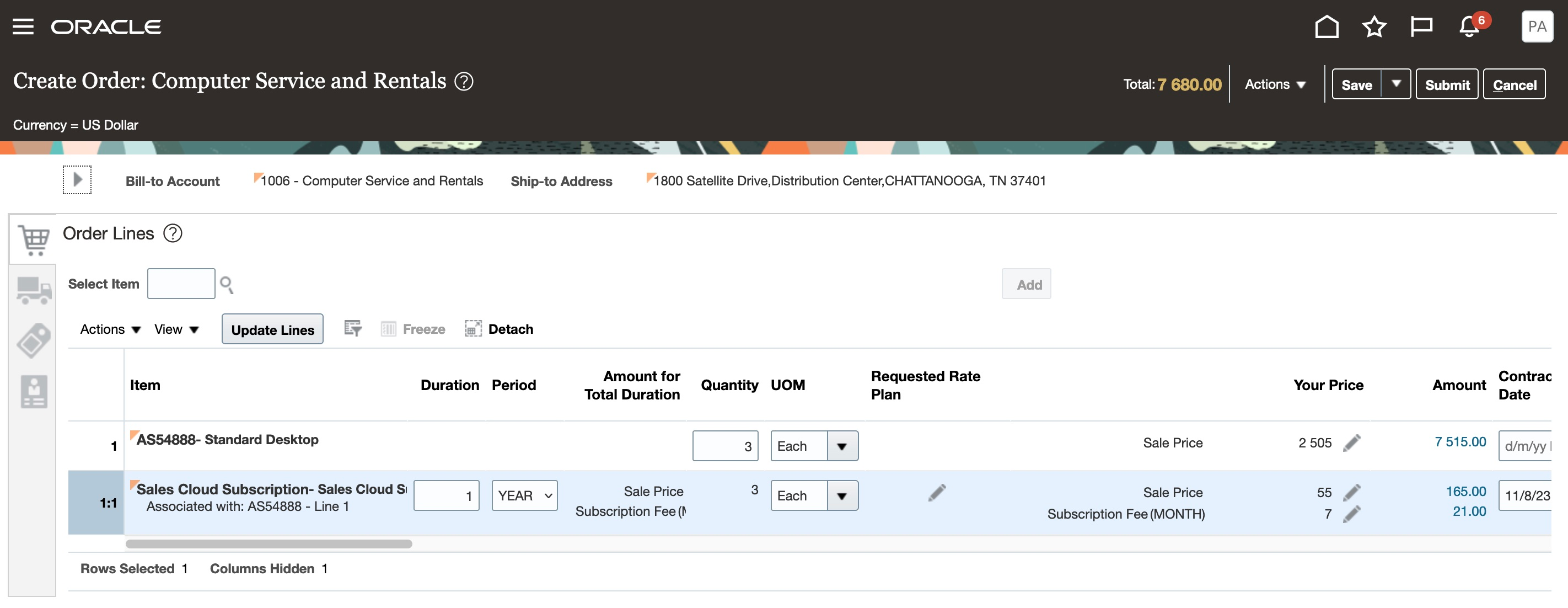Click the Amount column header
Image resolution: width=1568 pixels, height=608 pixels.
click(x=1458, y=385)
